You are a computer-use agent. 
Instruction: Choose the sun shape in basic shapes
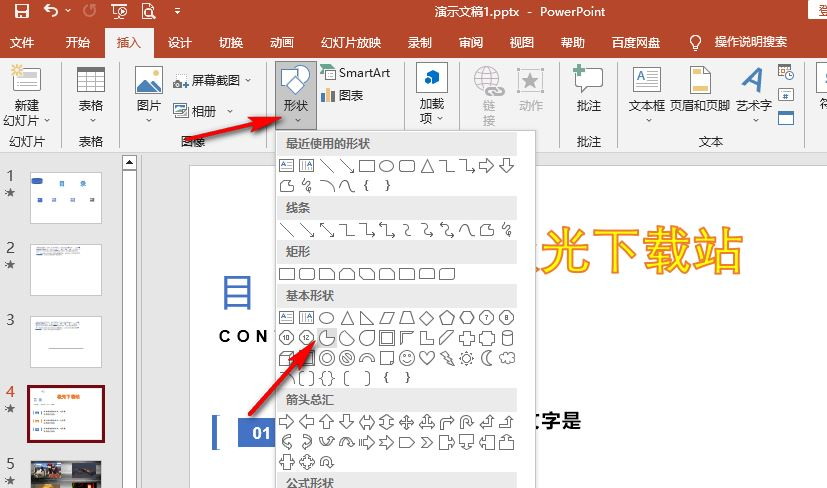pos(466,358)
